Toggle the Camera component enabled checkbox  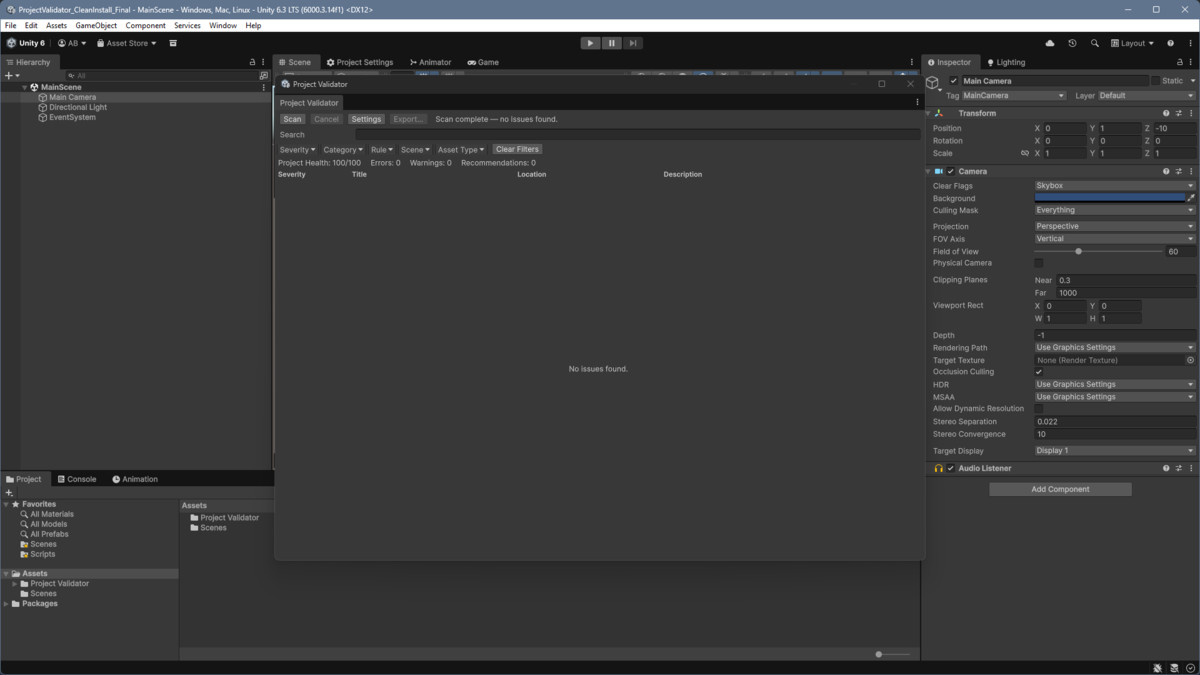pos(951,171)
